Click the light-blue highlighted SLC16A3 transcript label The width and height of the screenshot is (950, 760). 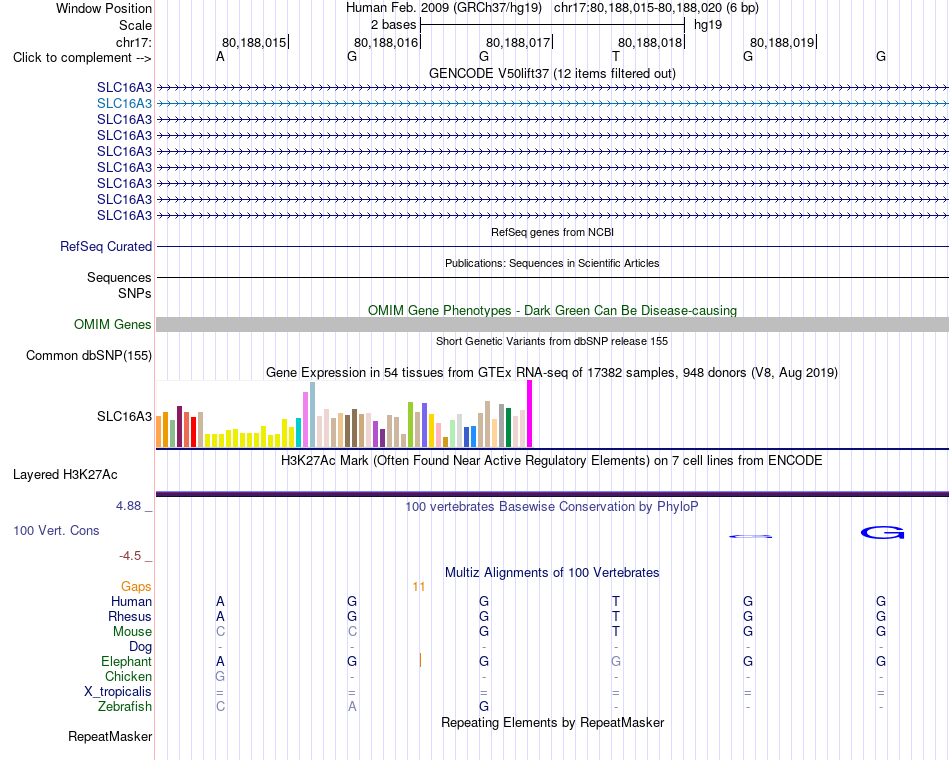(124, 104)
